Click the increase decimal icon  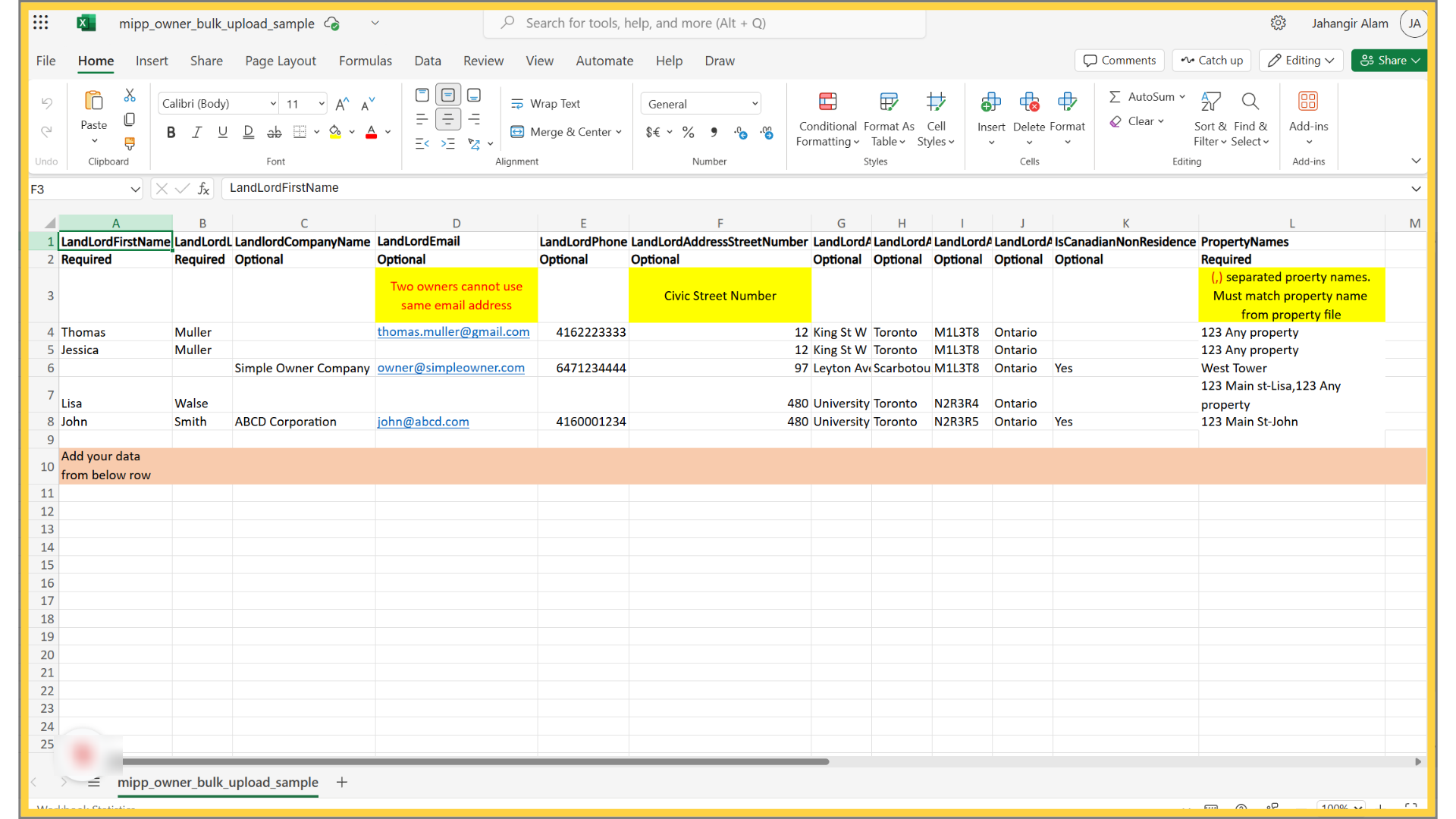[741, 132]
